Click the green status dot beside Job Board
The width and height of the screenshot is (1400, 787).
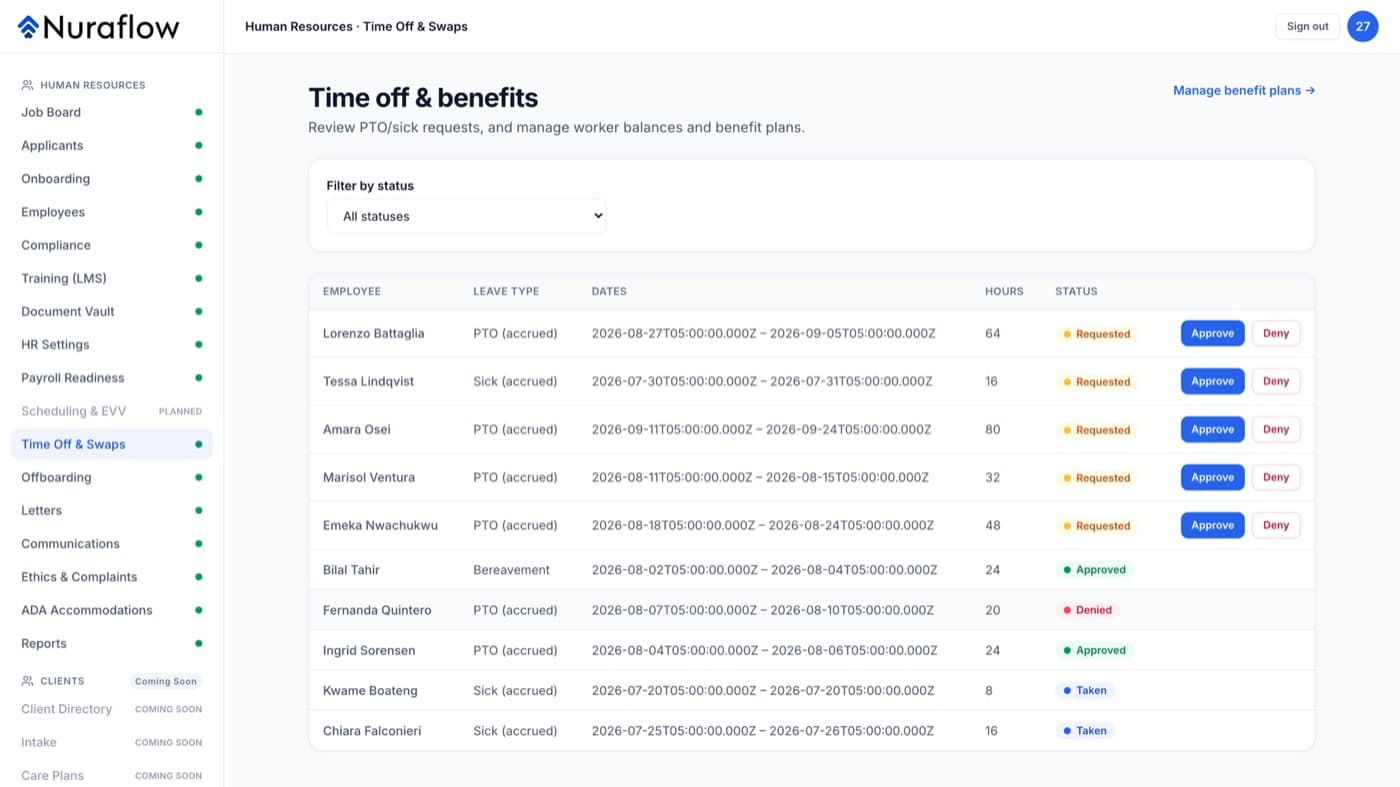[199, 112]
